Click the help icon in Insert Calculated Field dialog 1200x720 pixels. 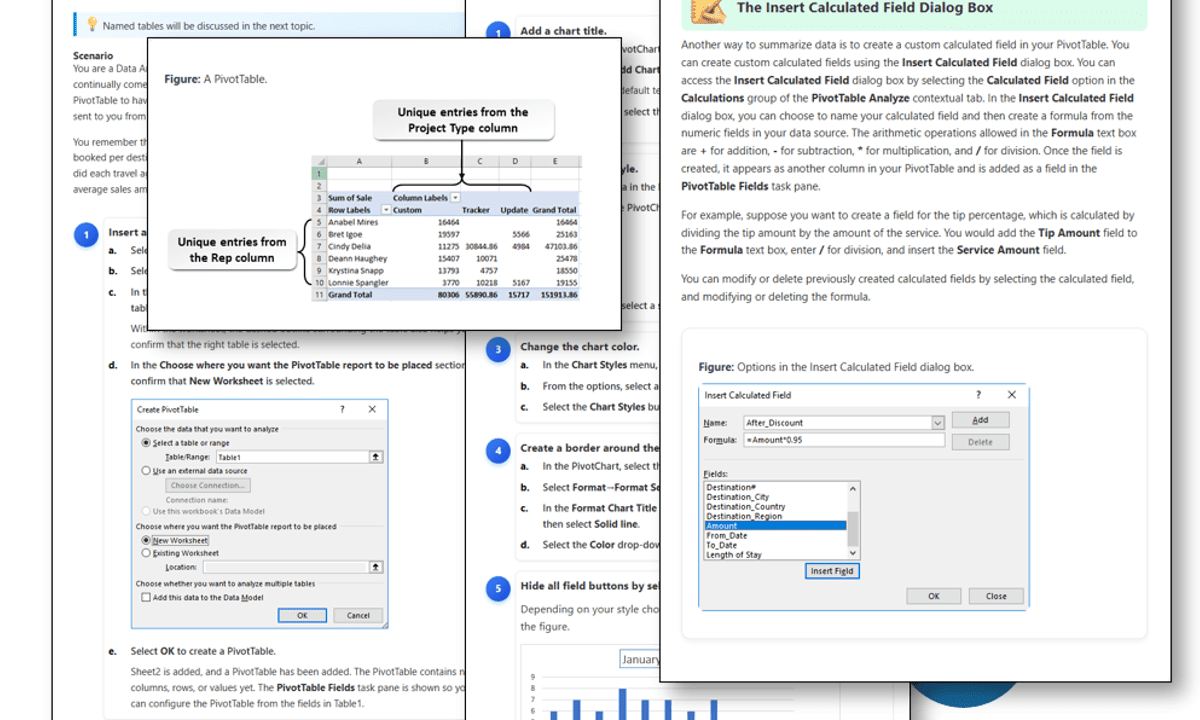pyautogui.click(x=978, y=395)
